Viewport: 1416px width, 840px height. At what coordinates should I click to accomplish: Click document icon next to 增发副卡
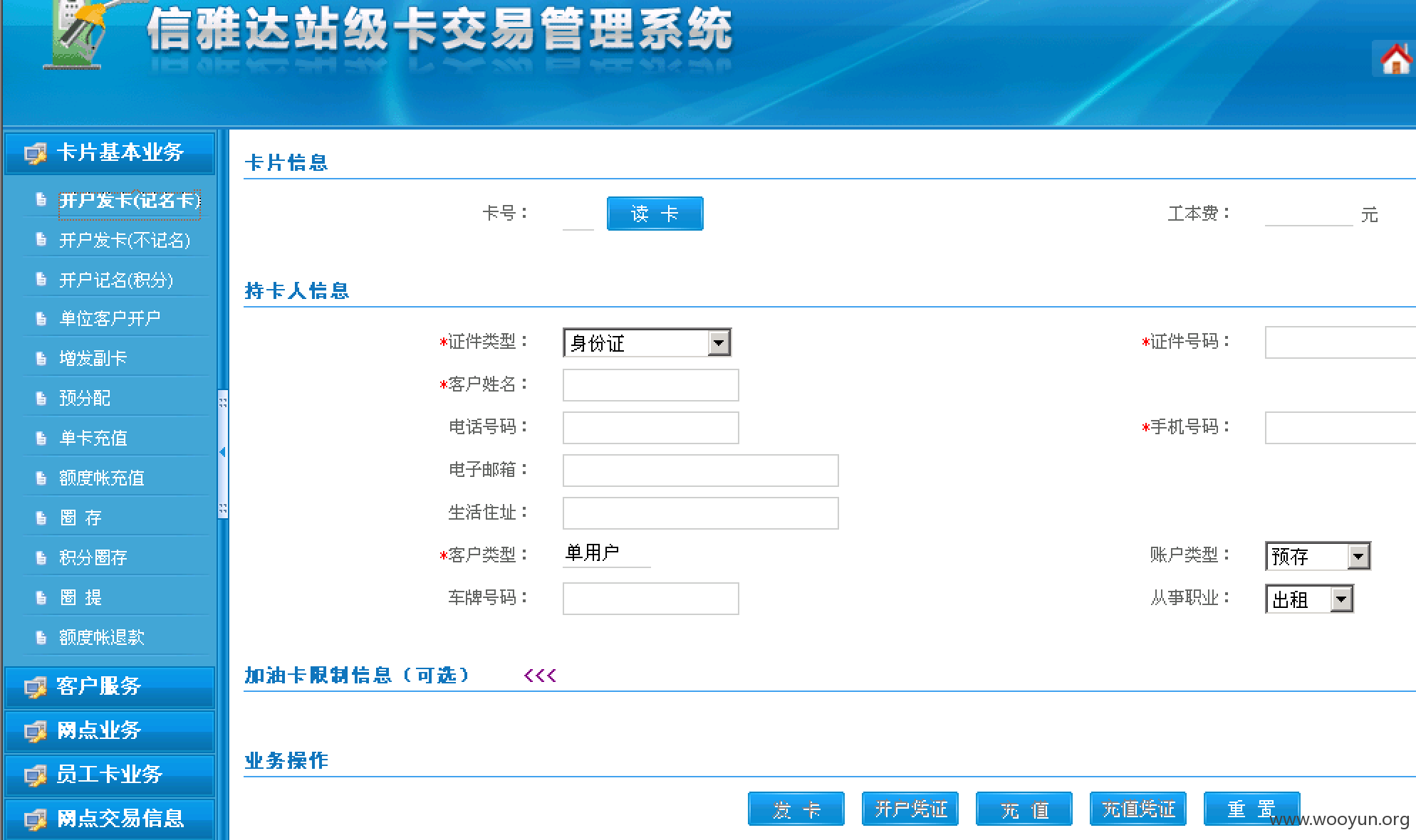41,358
